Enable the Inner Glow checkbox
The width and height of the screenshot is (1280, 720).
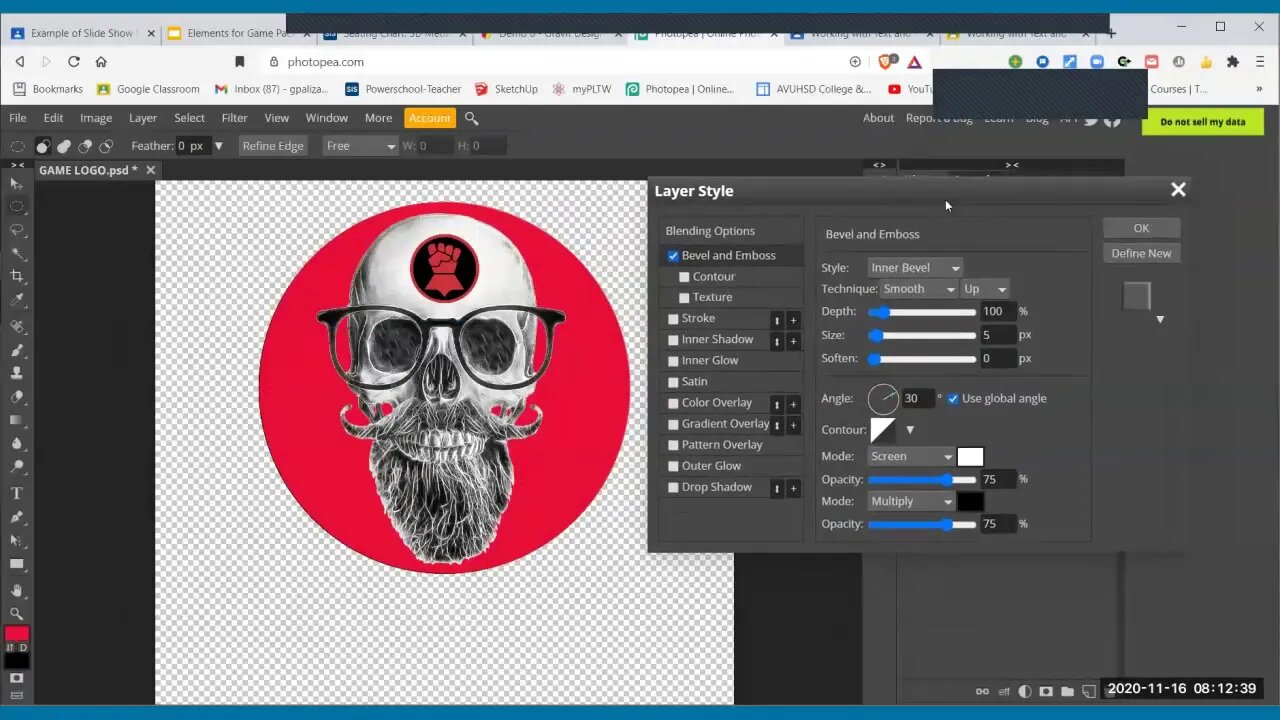click(x=673, y=361)
